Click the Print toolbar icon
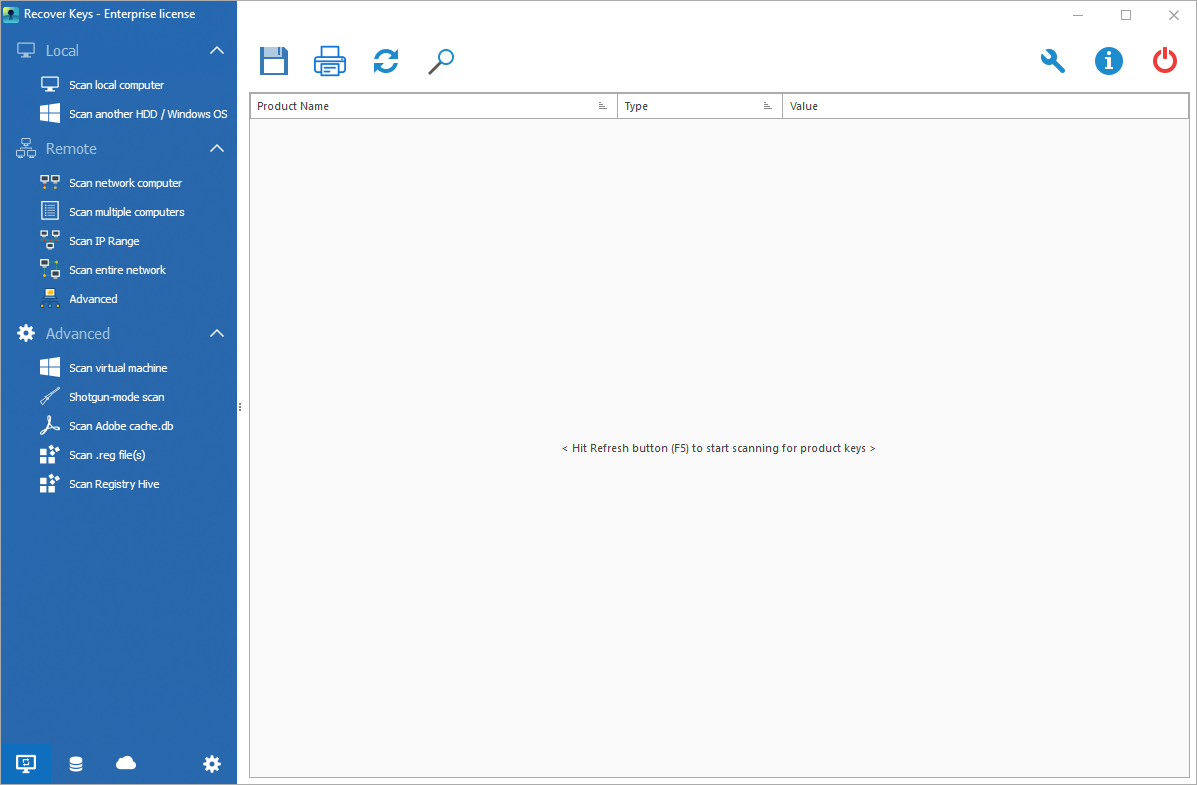1197x785 pixels. click(330, 61)
